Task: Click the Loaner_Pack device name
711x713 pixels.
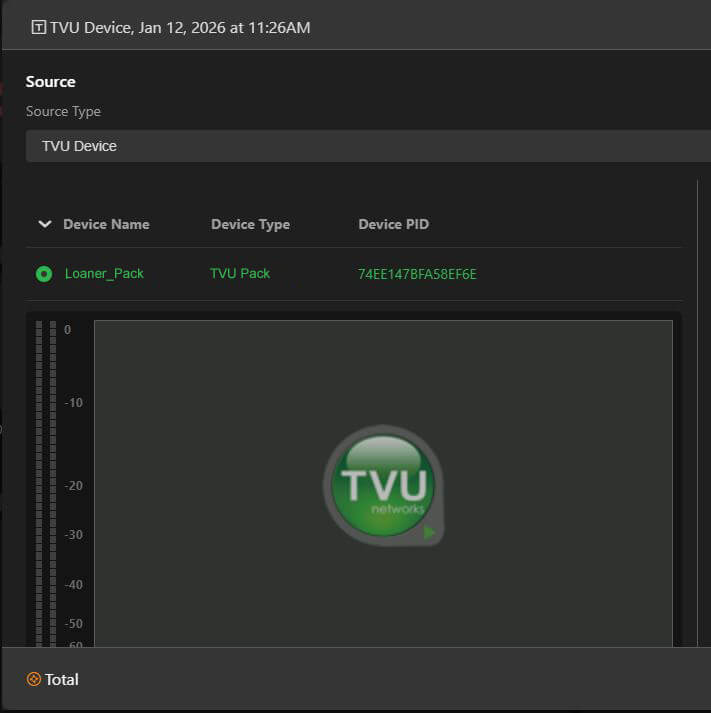Action: pyautogui.click(x=104, y=274)
